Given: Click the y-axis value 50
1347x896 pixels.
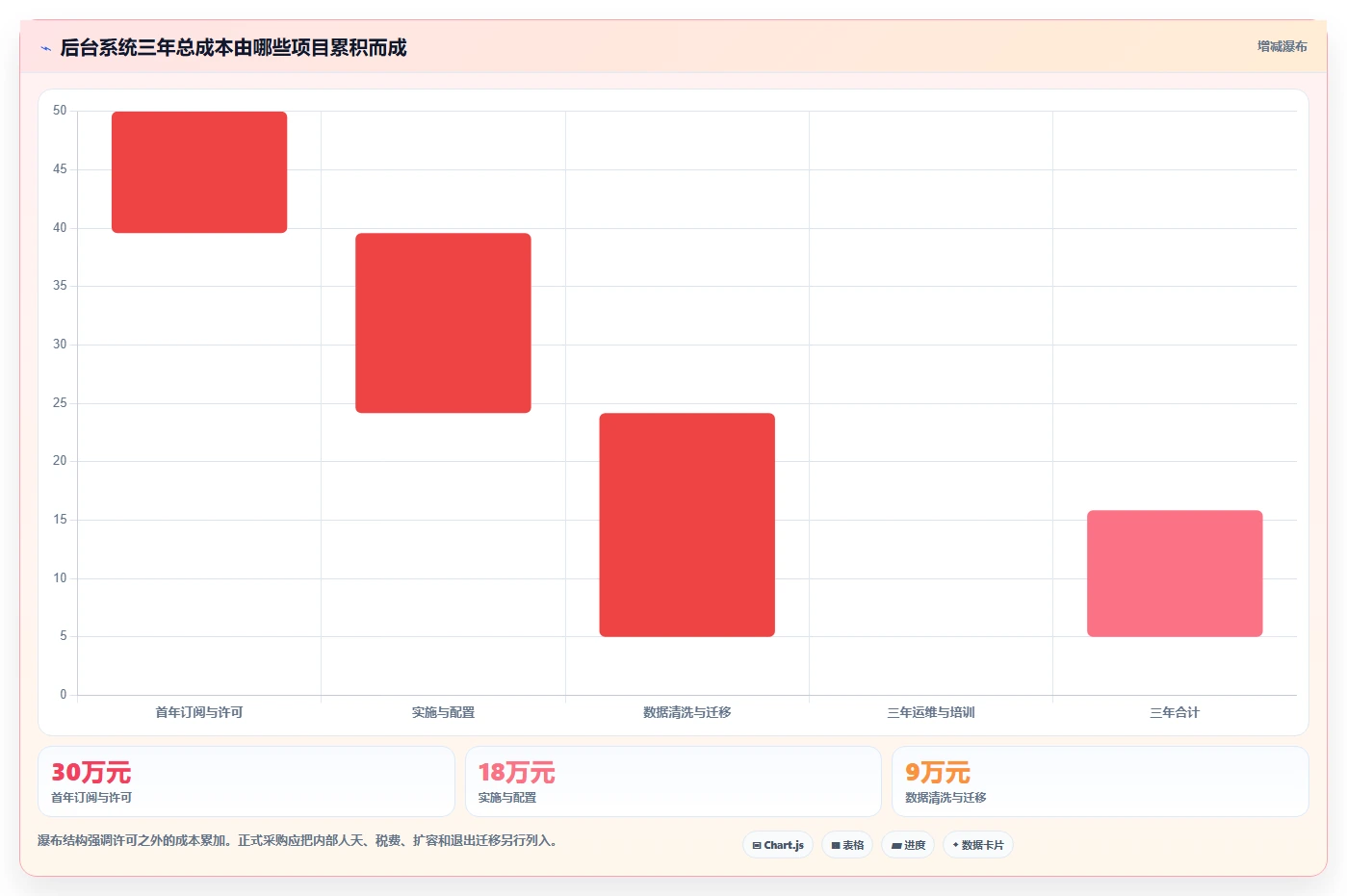Looking at the screenshot, I should (60, 111).
